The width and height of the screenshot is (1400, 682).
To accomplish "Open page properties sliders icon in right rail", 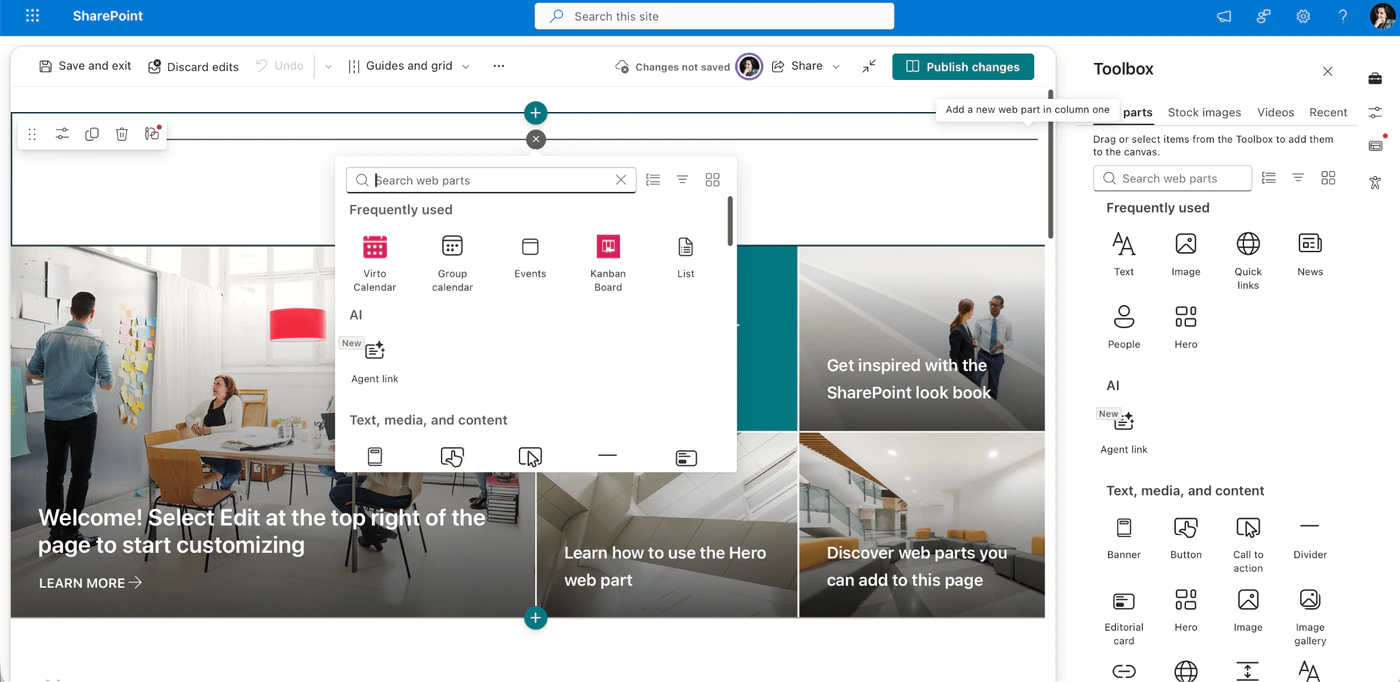I will tap(1375, 112).
